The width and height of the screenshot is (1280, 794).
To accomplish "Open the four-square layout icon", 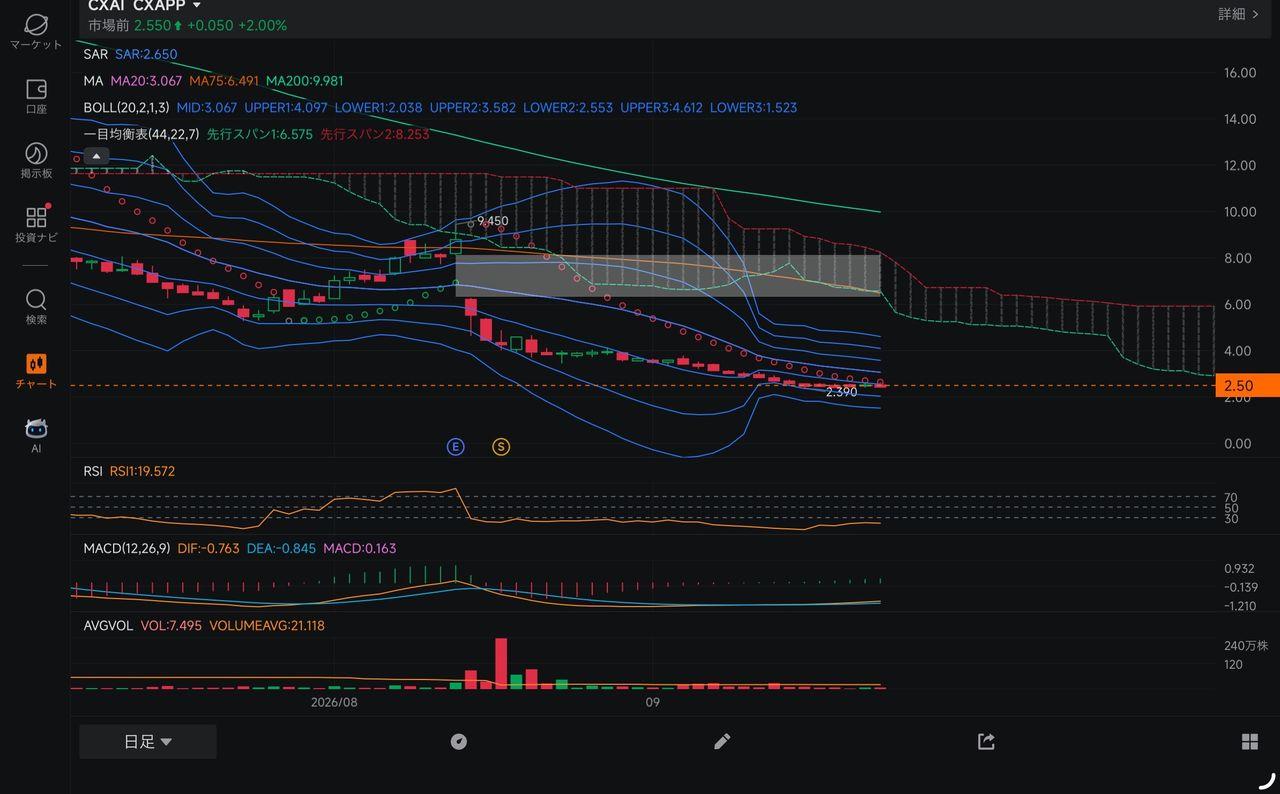I will click(x=1250, y=741).
